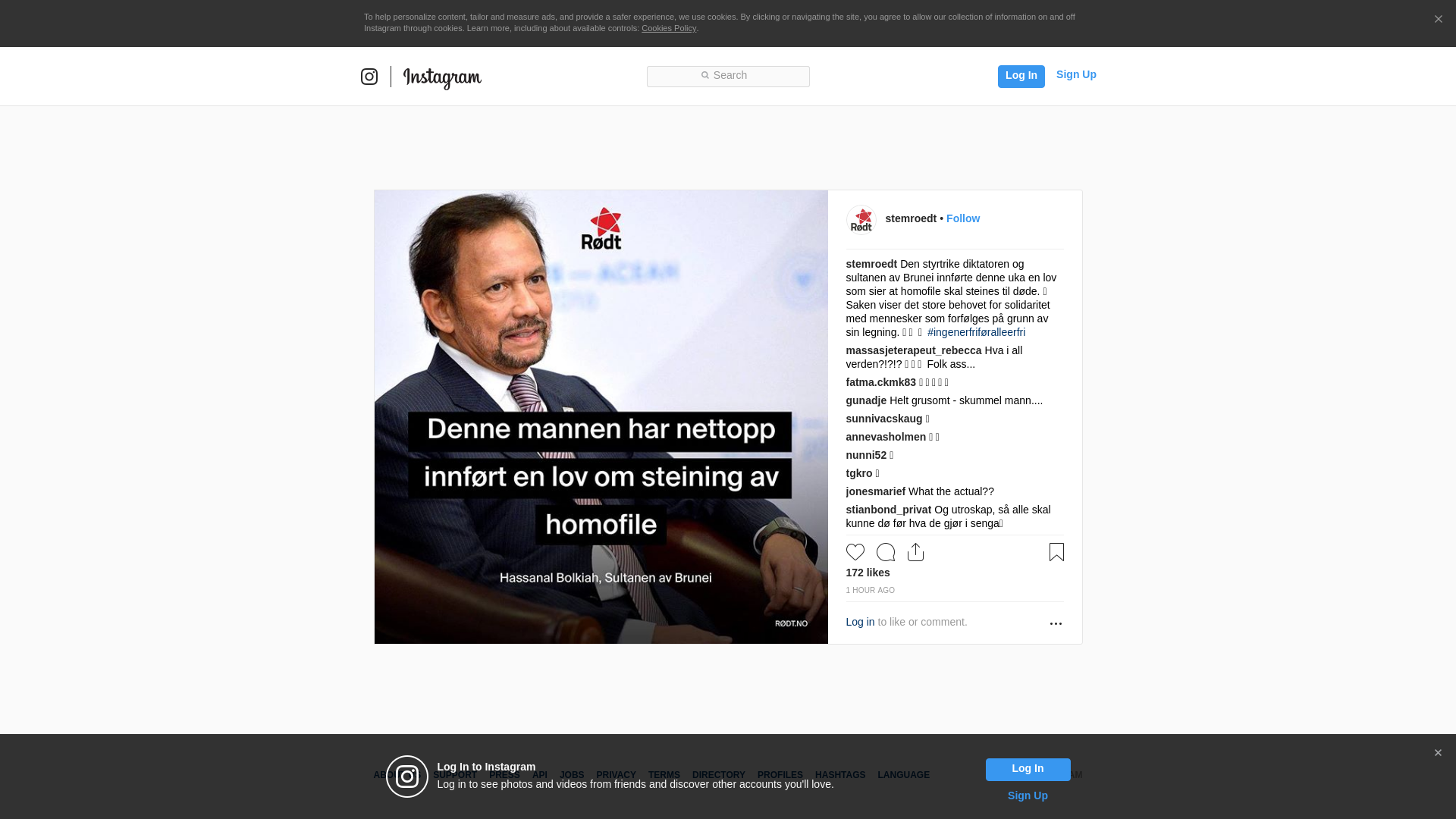
Task: Click the header Log In button
Action: 1021,76
